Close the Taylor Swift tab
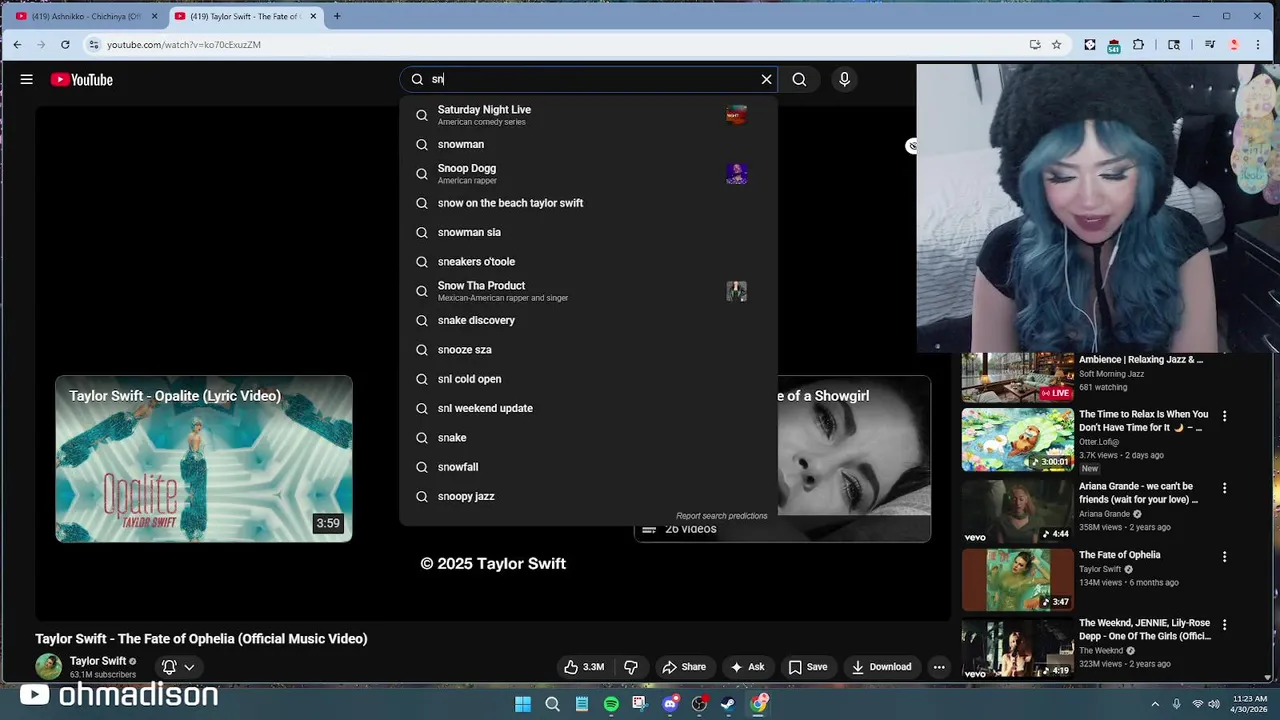The image size is (1280, 720). pyautogui.click(x=314, y=16)
